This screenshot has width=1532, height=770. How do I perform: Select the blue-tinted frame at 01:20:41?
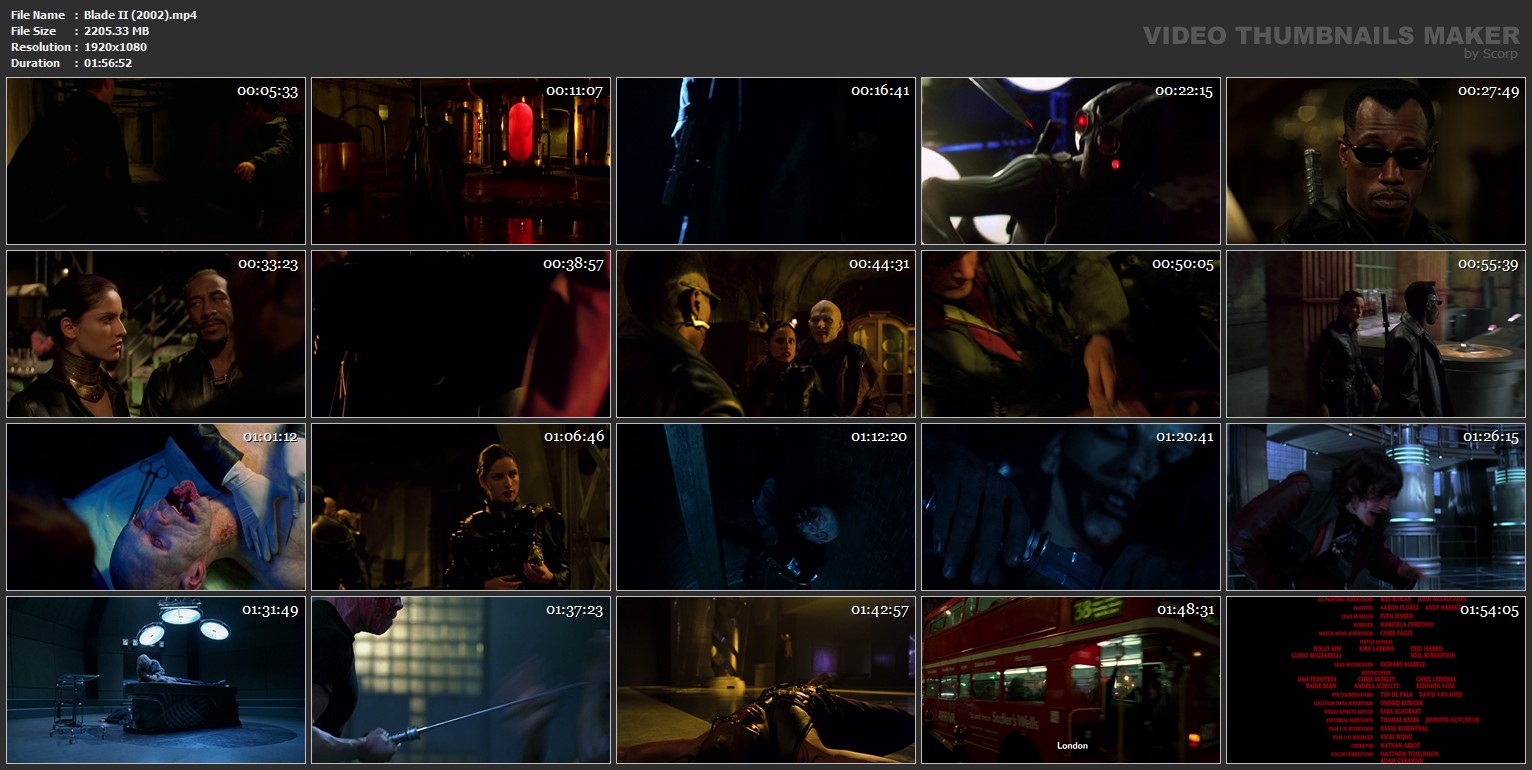tap(1071, 507)
